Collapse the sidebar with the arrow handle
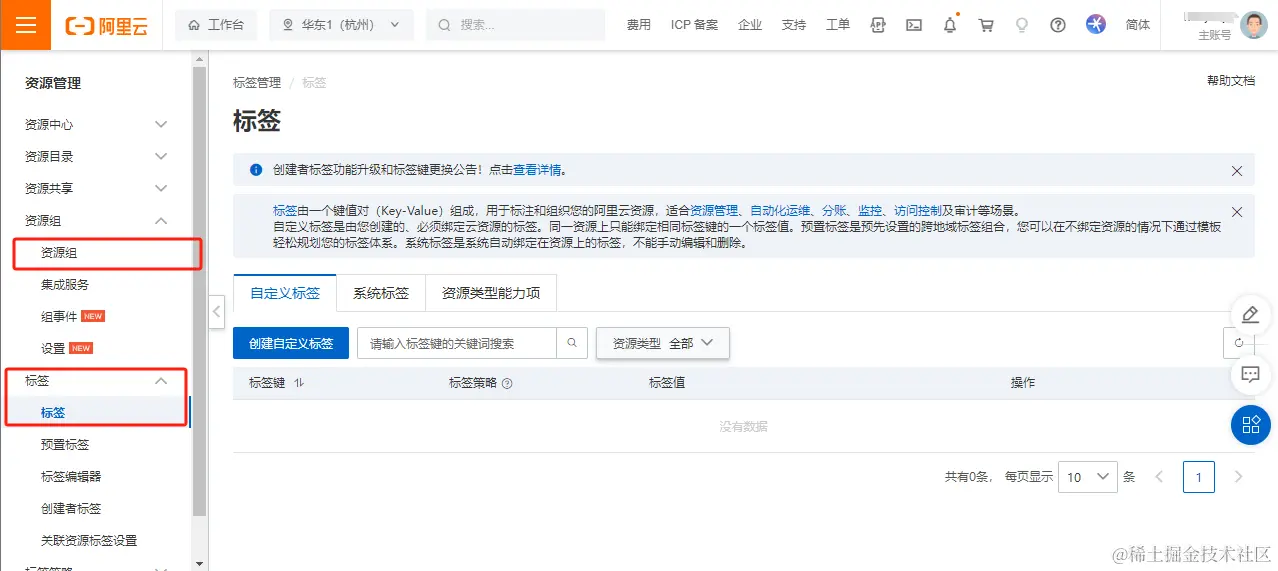Viewport: 1278px width, 571px height. tap(217, 311)
